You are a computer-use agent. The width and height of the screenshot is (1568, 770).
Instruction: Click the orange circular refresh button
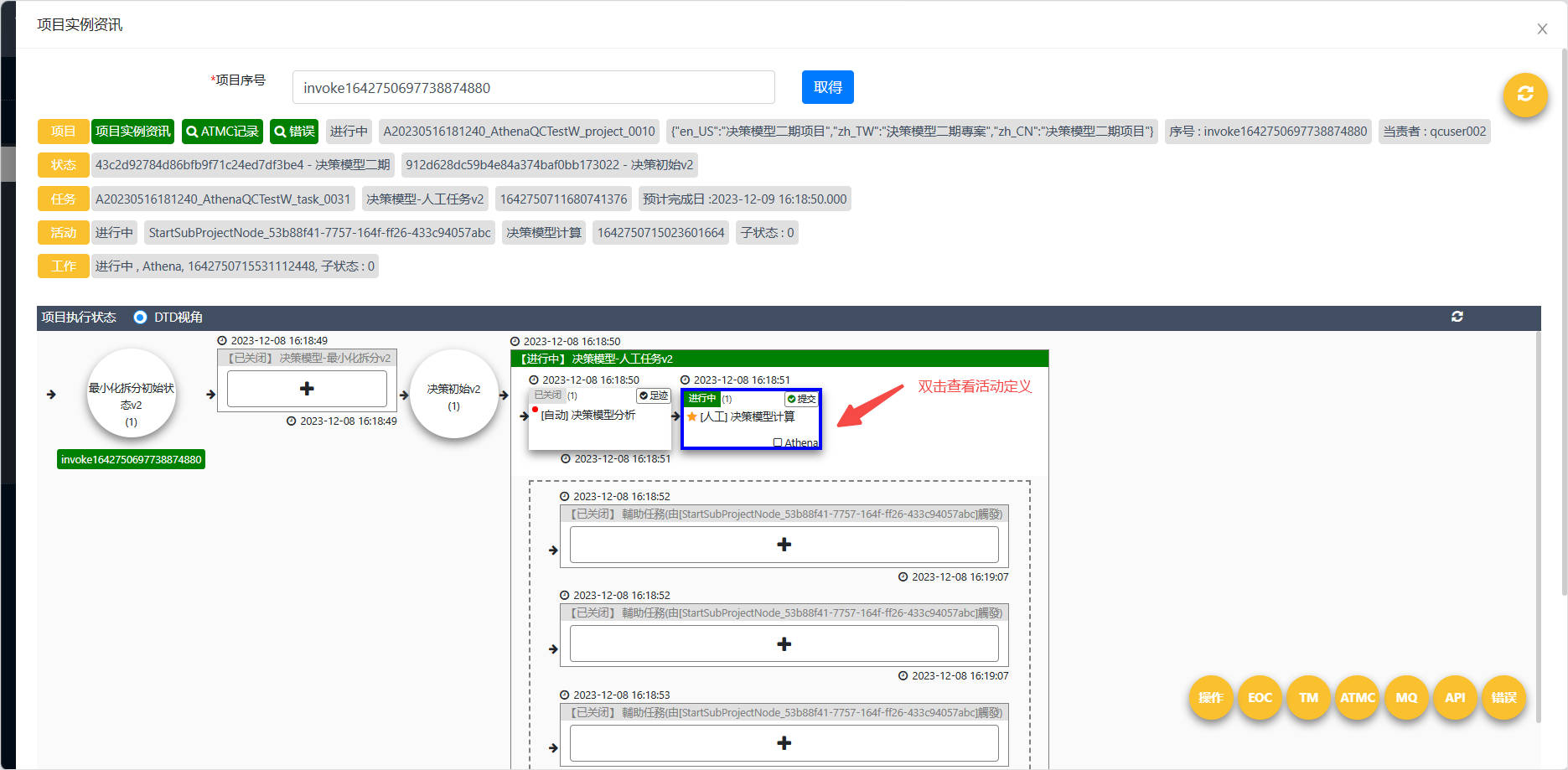pyautogui.click(x=1524, y=95)
